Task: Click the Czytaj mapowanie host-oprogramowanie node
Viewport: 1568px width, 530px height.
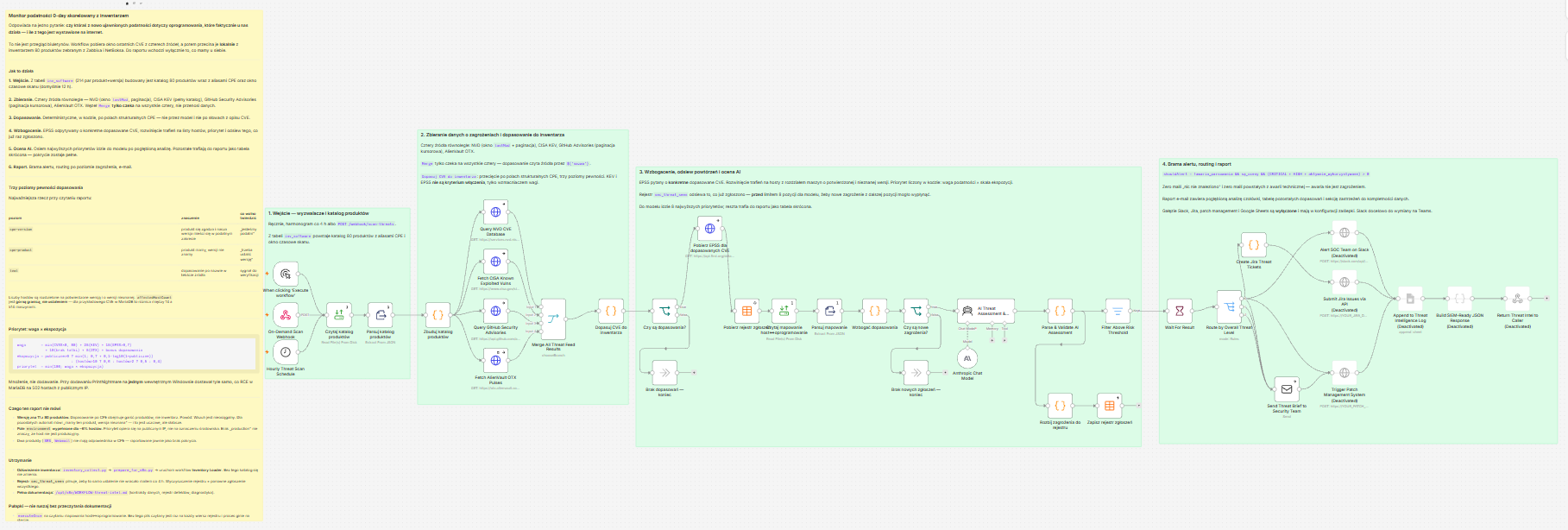Action: [x=784, y=311]
